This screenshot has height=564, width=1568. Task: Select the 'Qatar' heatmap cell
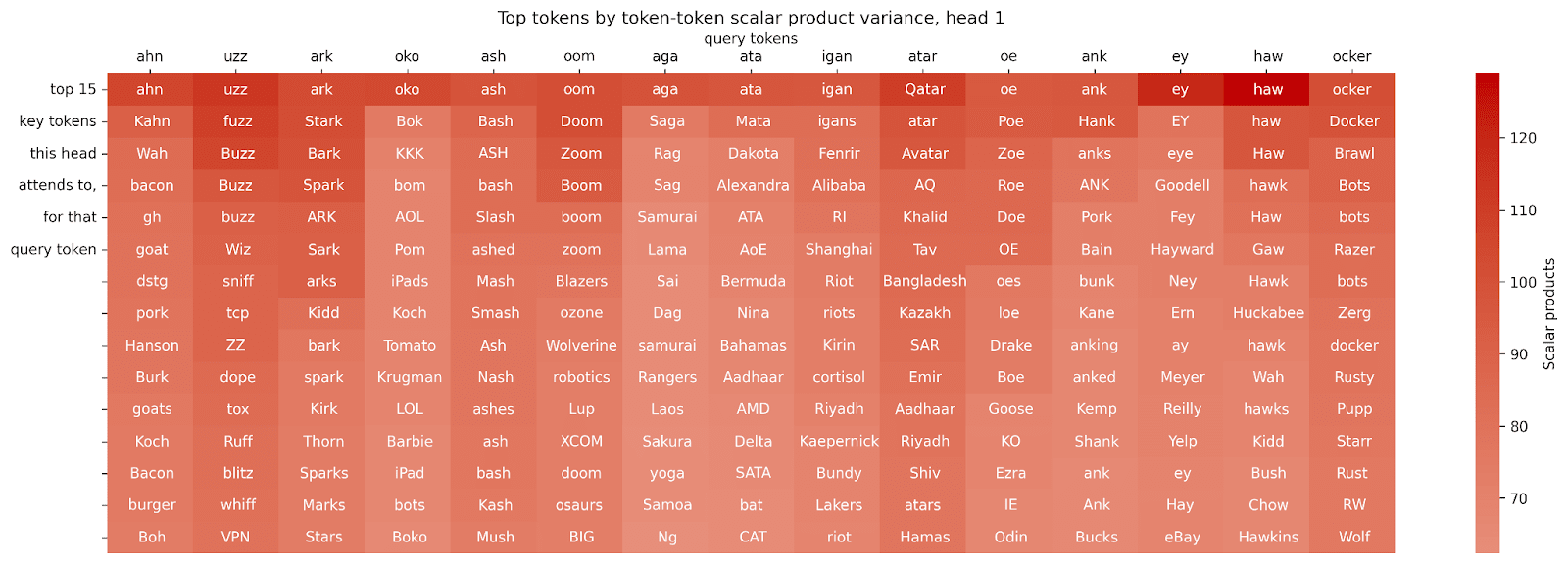tap(923, 89)
